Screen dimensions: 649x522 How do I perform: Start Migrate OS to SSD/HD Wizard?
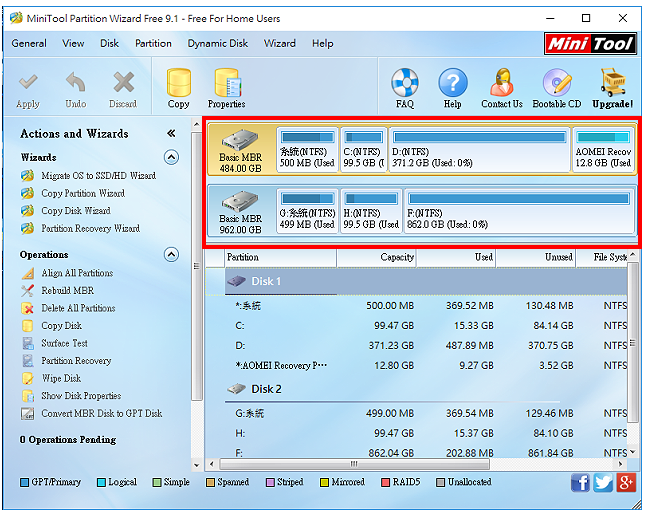tap(99, 176)
